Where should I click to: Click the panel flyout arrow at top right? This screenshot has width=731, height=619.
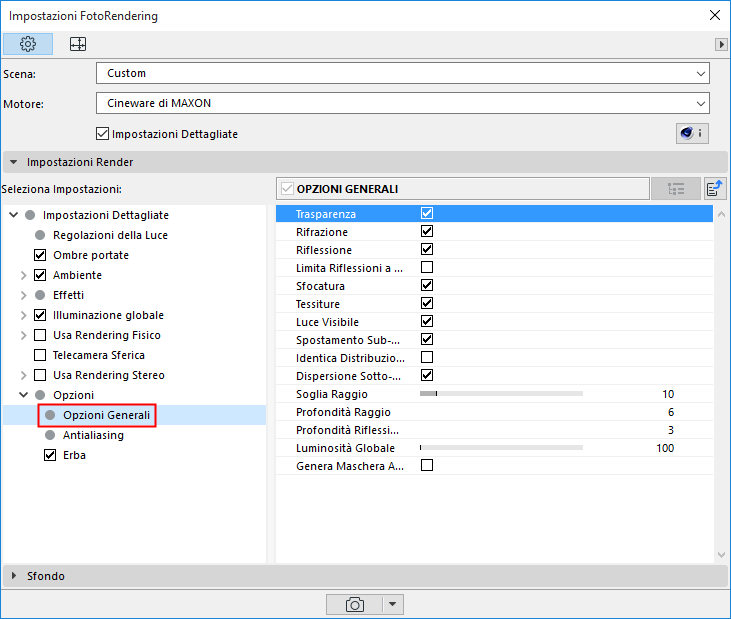[721, 44]
